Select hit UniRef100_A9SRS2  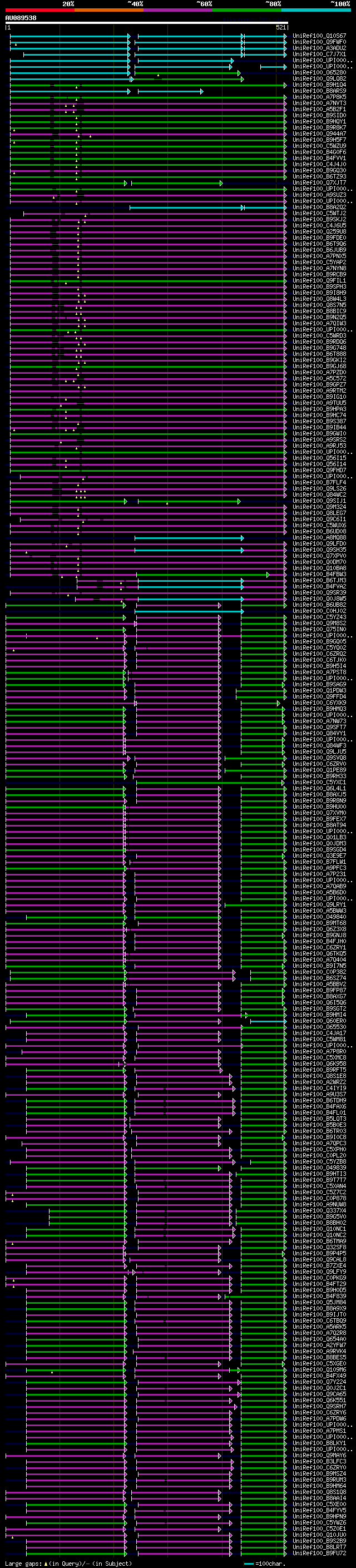tap(319, 439)
